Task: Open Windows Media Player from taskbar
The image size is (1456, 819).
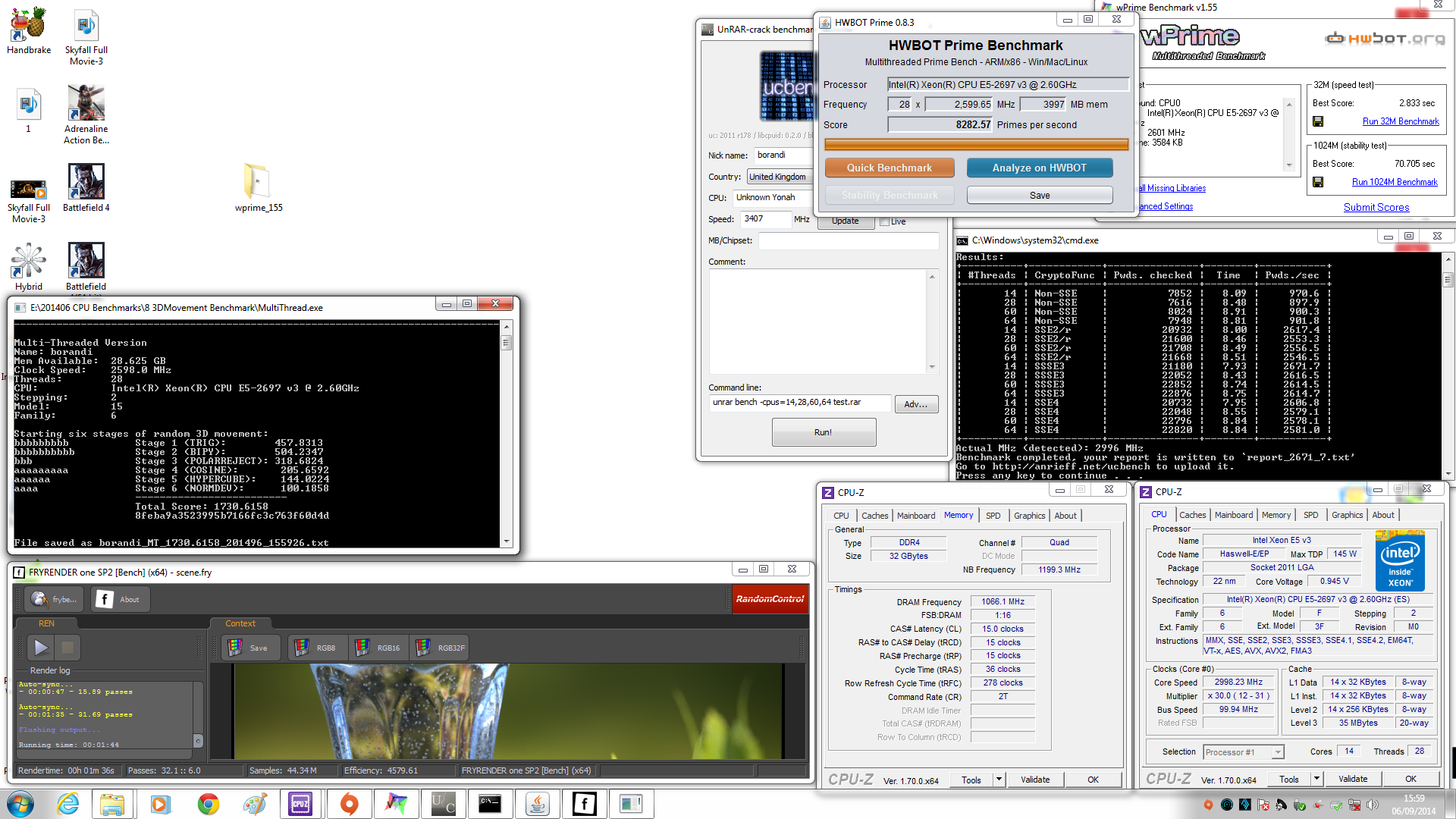Action: point(160,804)
